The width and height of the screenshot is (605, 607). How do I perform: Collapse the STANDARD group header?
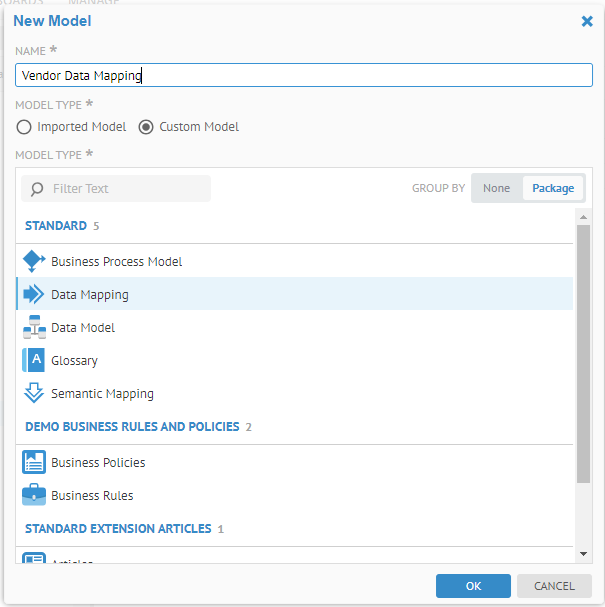(x=56, y=226)
